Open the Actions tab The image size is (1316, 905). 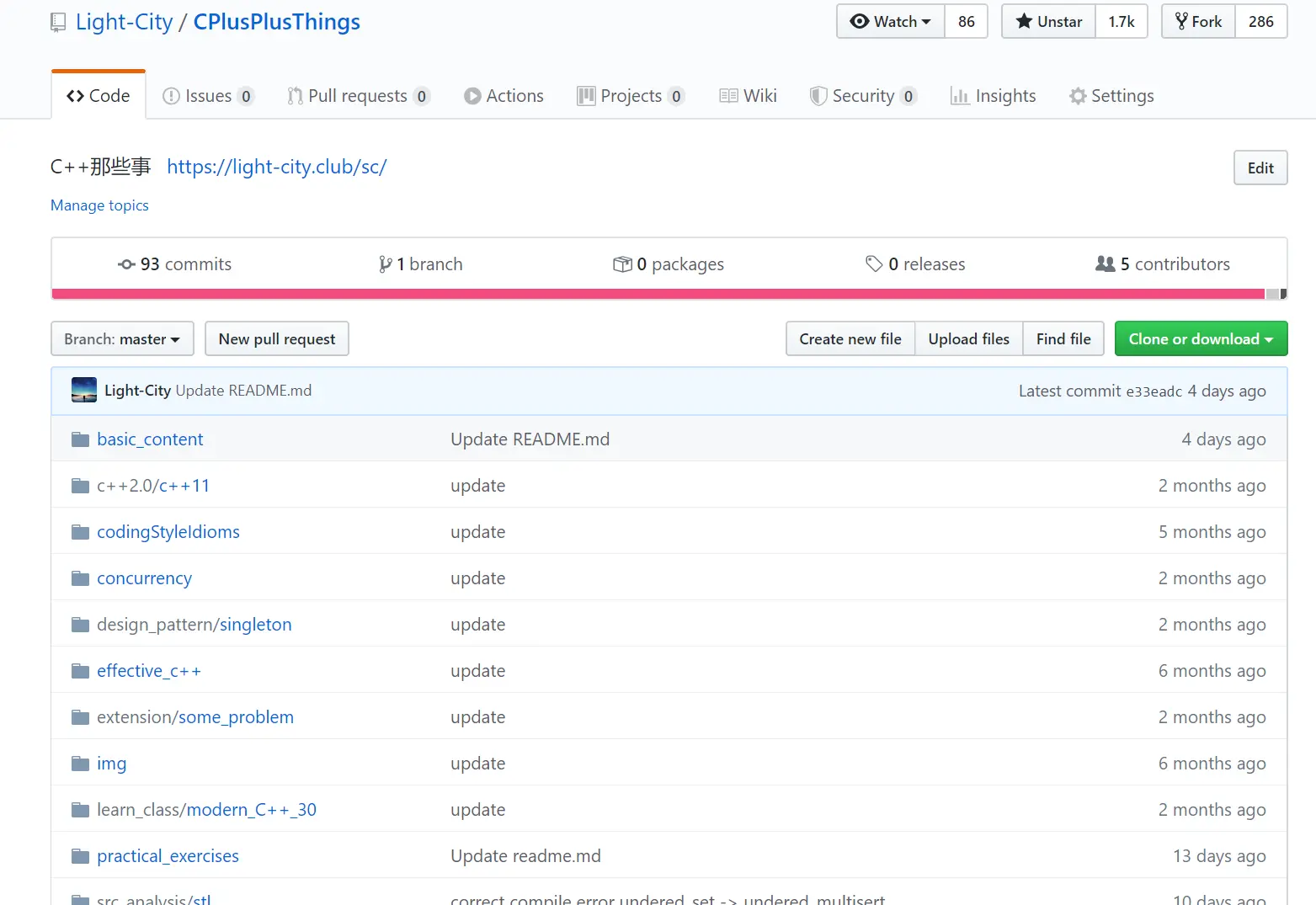point(503,96)
